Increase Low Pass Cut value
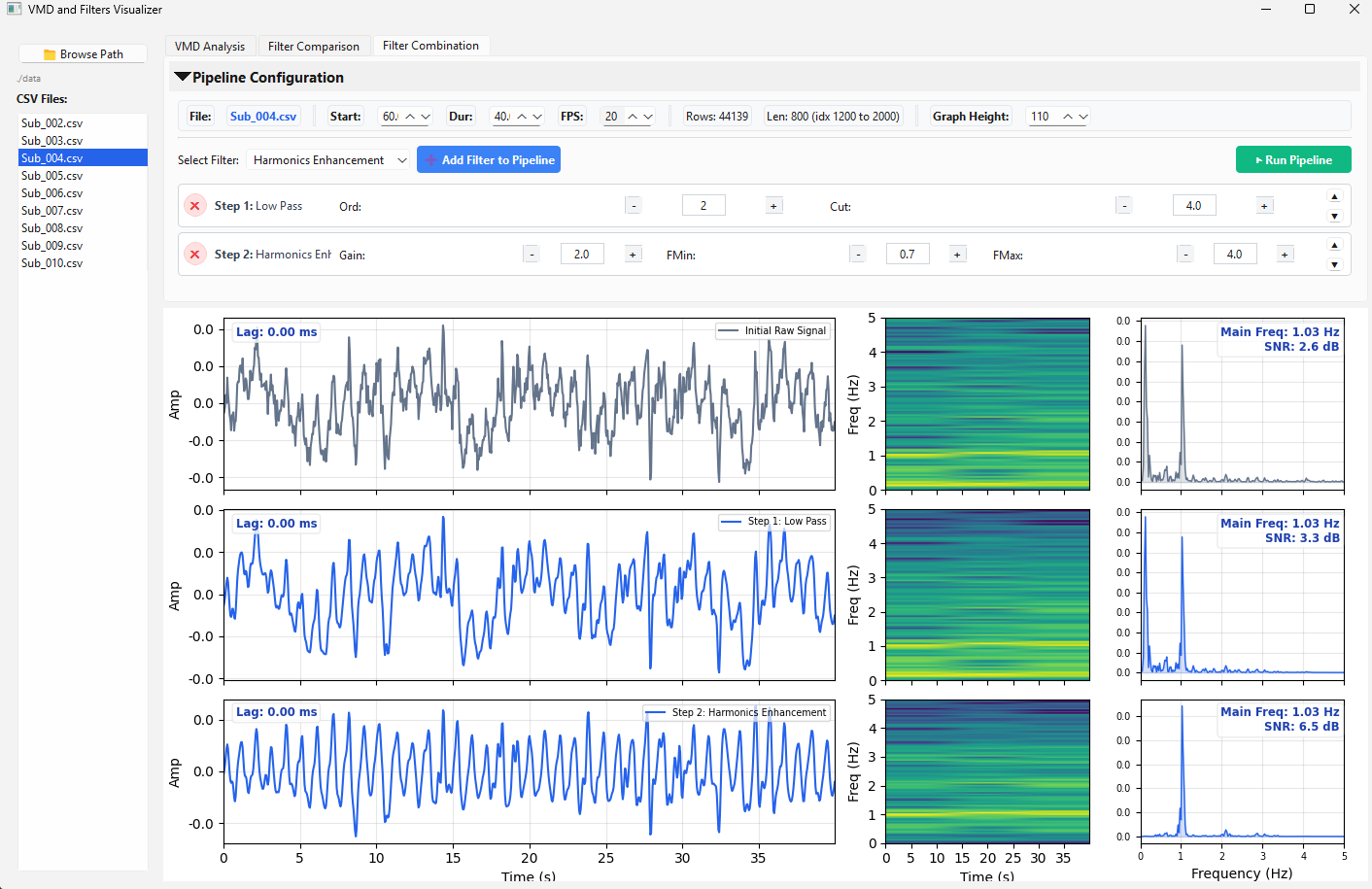 (x=1264, y=206)
